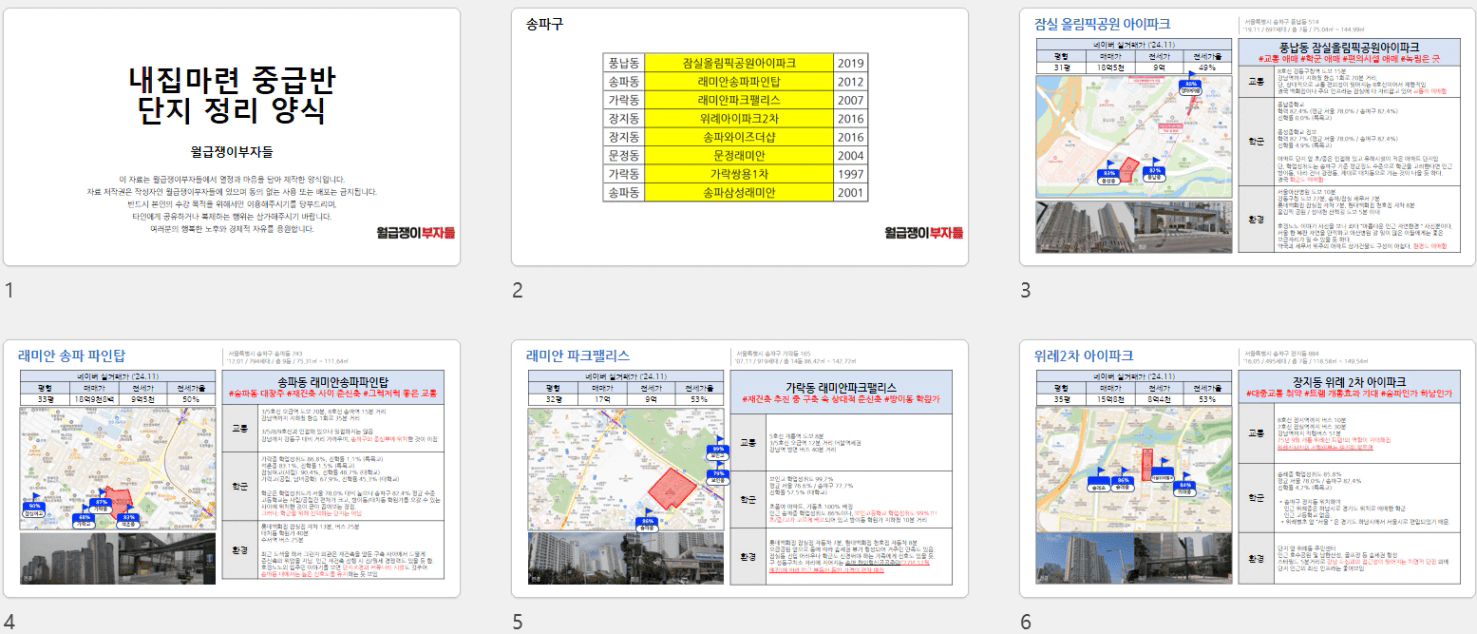Image resolution: width=1477 pixels, height=634 pixels.
Task: Click the apartment photo on slide 3
Action: pos(1134,226)
